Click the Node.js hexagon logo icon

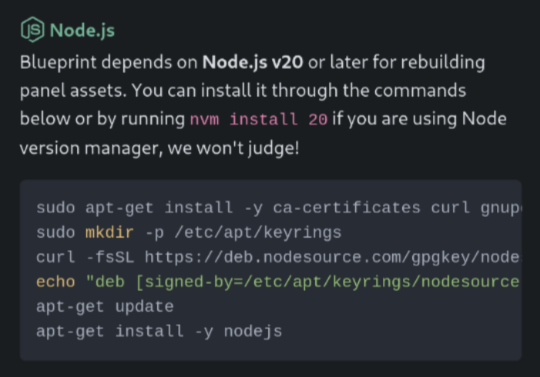(32, 30)
